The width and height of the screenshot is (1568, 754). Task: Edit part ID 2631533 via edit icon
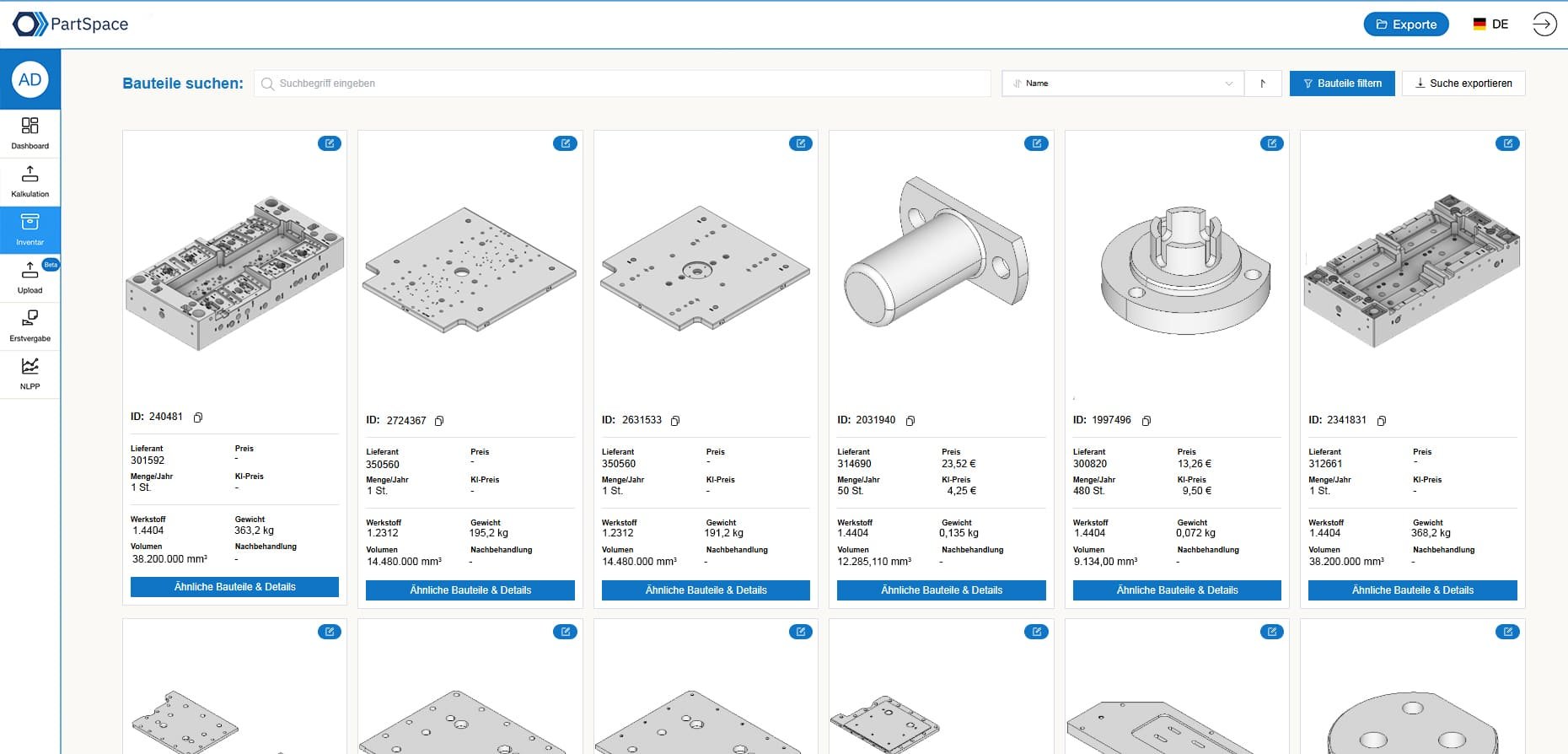[x=801, y=143]
